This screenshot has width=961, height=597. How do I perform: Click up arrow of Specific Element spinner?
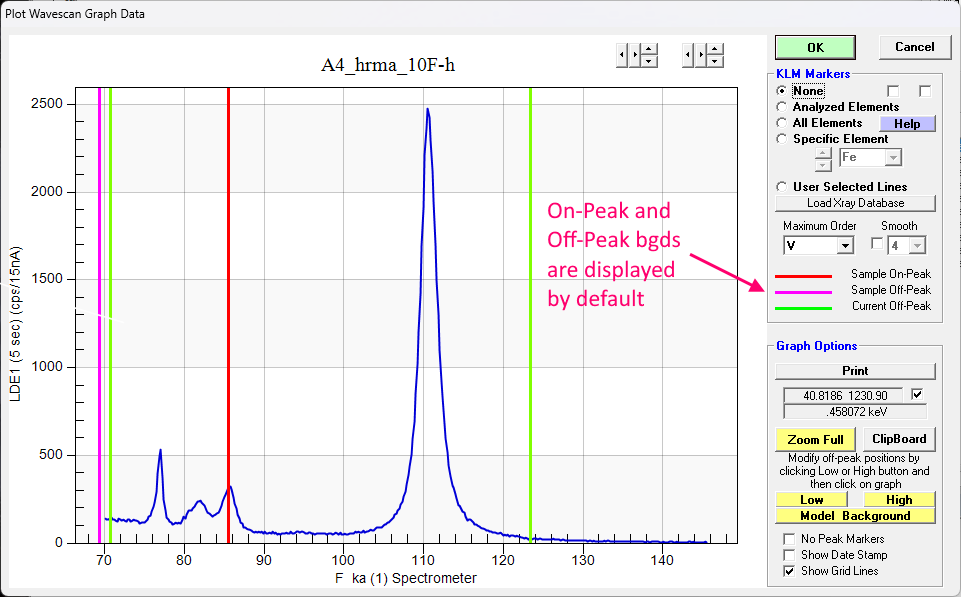click(824, 152)
